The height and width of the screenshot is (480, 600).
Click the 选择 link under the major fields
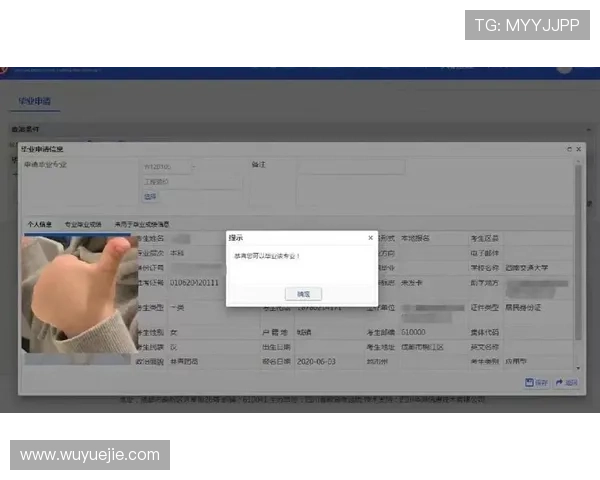151,197
